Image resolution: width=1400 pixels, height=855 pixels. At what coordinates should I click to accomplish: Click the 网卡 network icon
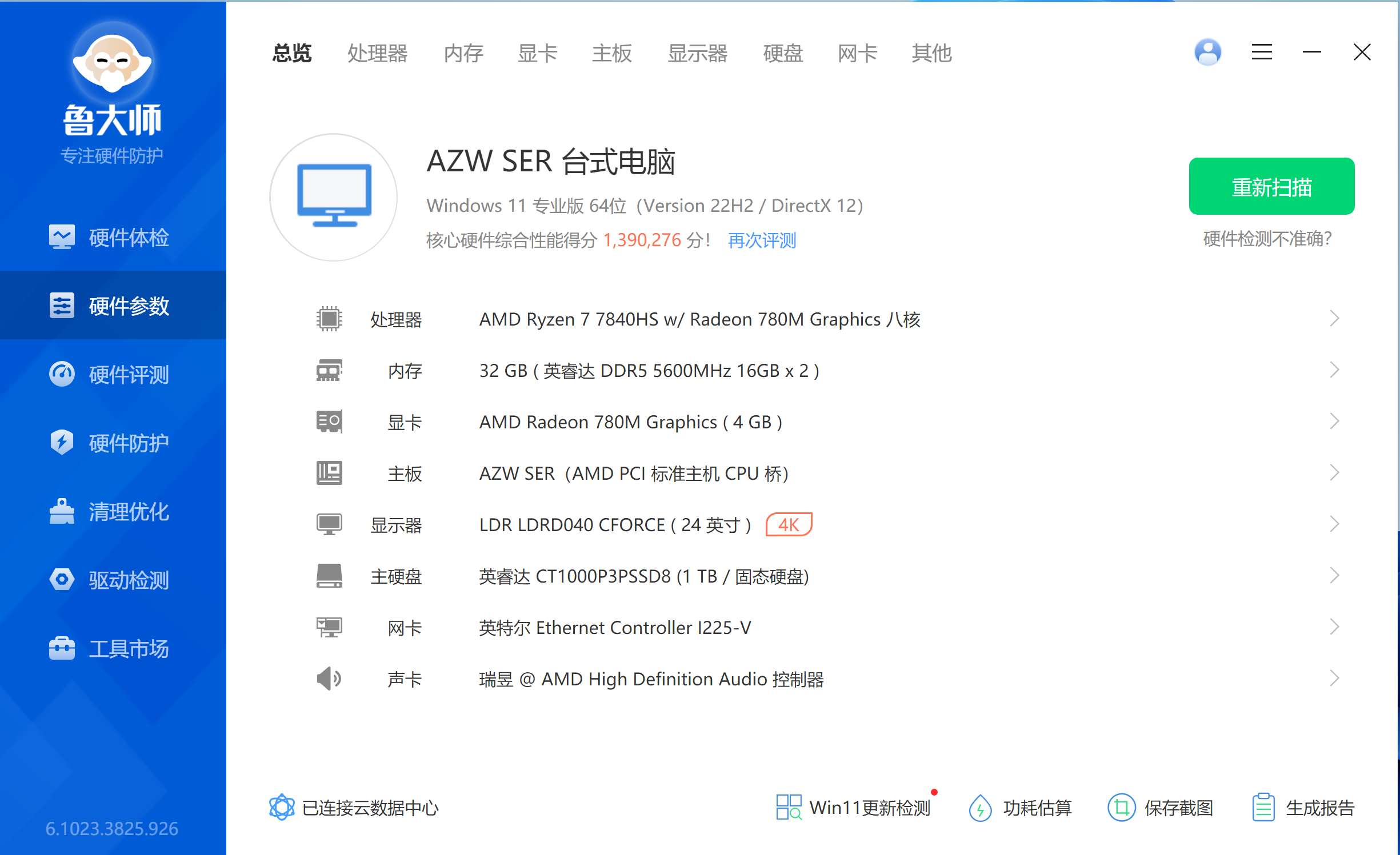coord(329,627)
